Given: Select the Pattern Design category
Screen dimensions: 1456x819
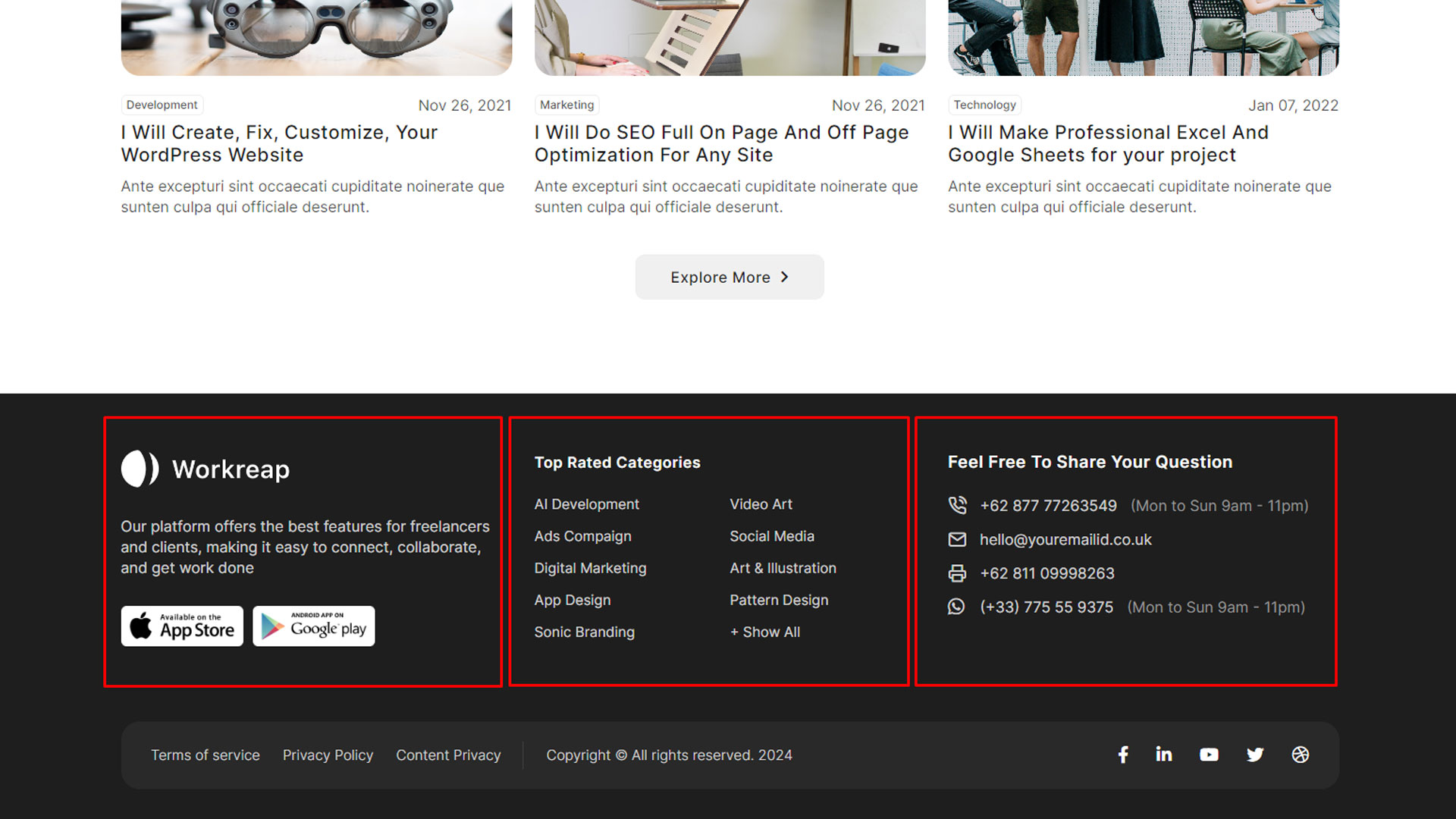Looking at the screenshot, I should (x=779, y=600).
